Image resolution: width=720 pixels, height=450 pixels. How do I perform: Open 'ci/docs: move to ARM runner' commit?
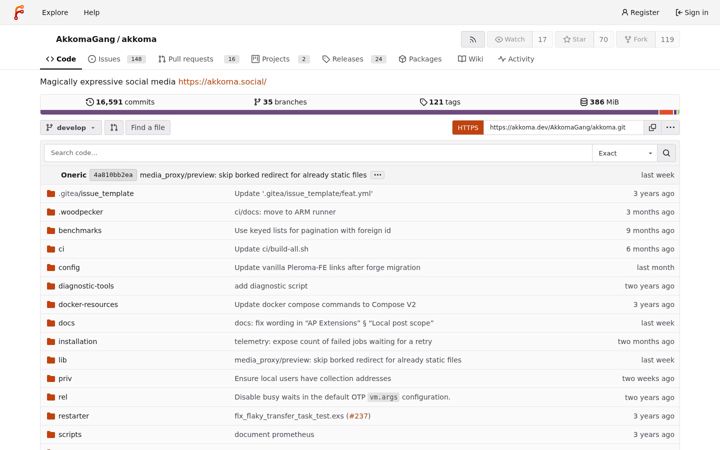[x=285, y=212]
